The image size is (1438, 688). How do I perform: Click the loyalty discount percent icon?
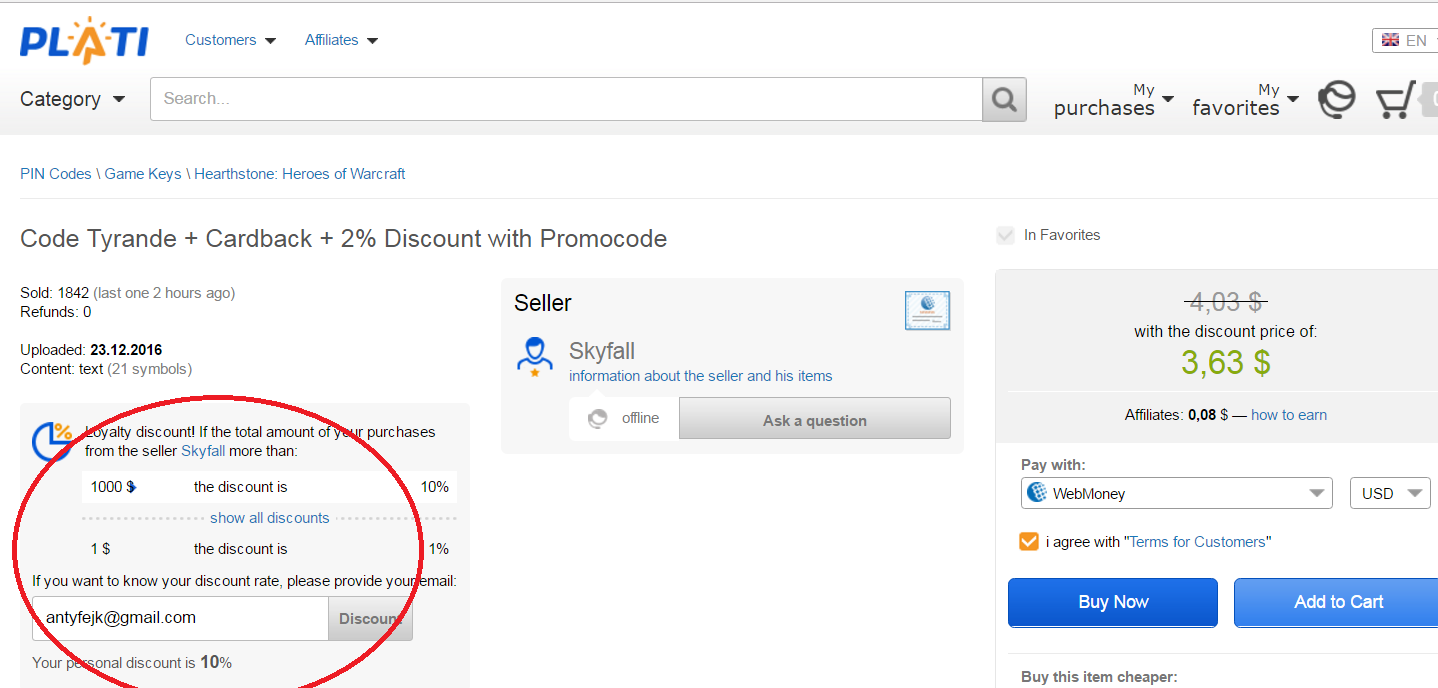pyautogui.click(x=52, y=441)
